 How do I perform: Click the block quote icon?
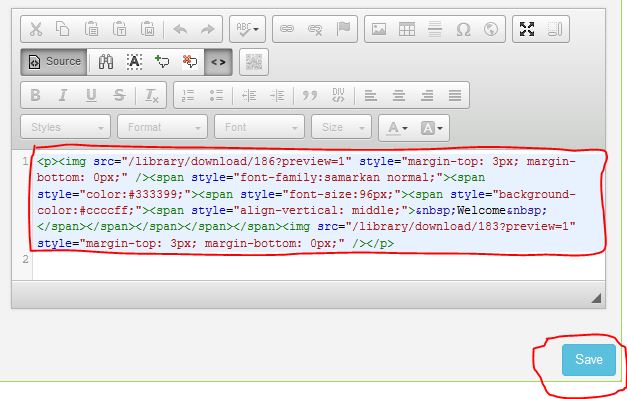310,95
